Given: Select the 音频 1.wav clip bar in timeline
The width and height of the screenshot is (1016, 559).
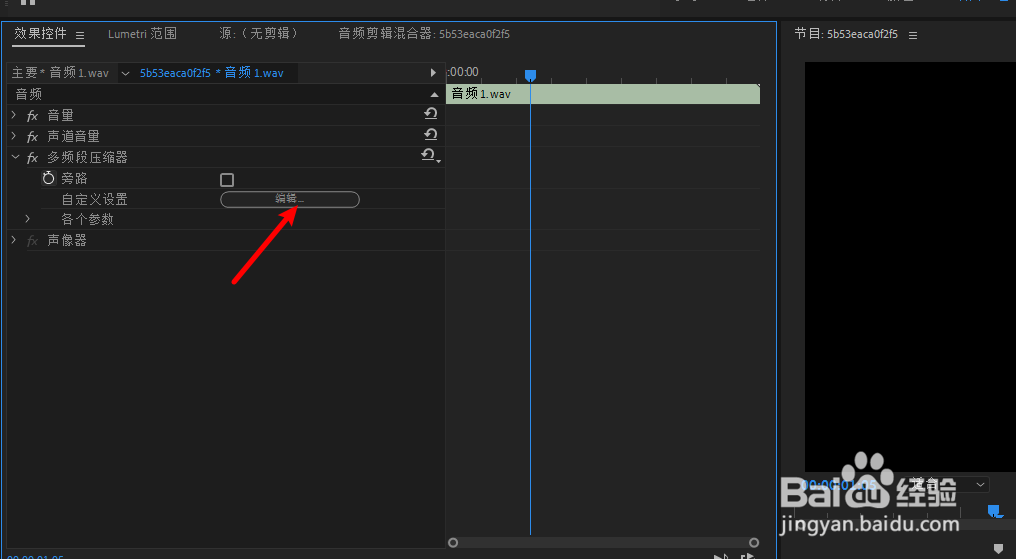Looking at the screenshot, I should pos(603,94).
